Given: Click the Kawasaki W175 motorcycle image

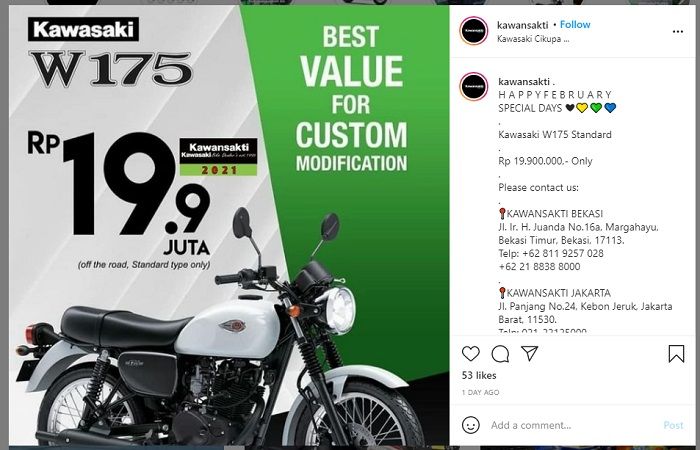Looking at the screenshot, I should coord(210,339).
